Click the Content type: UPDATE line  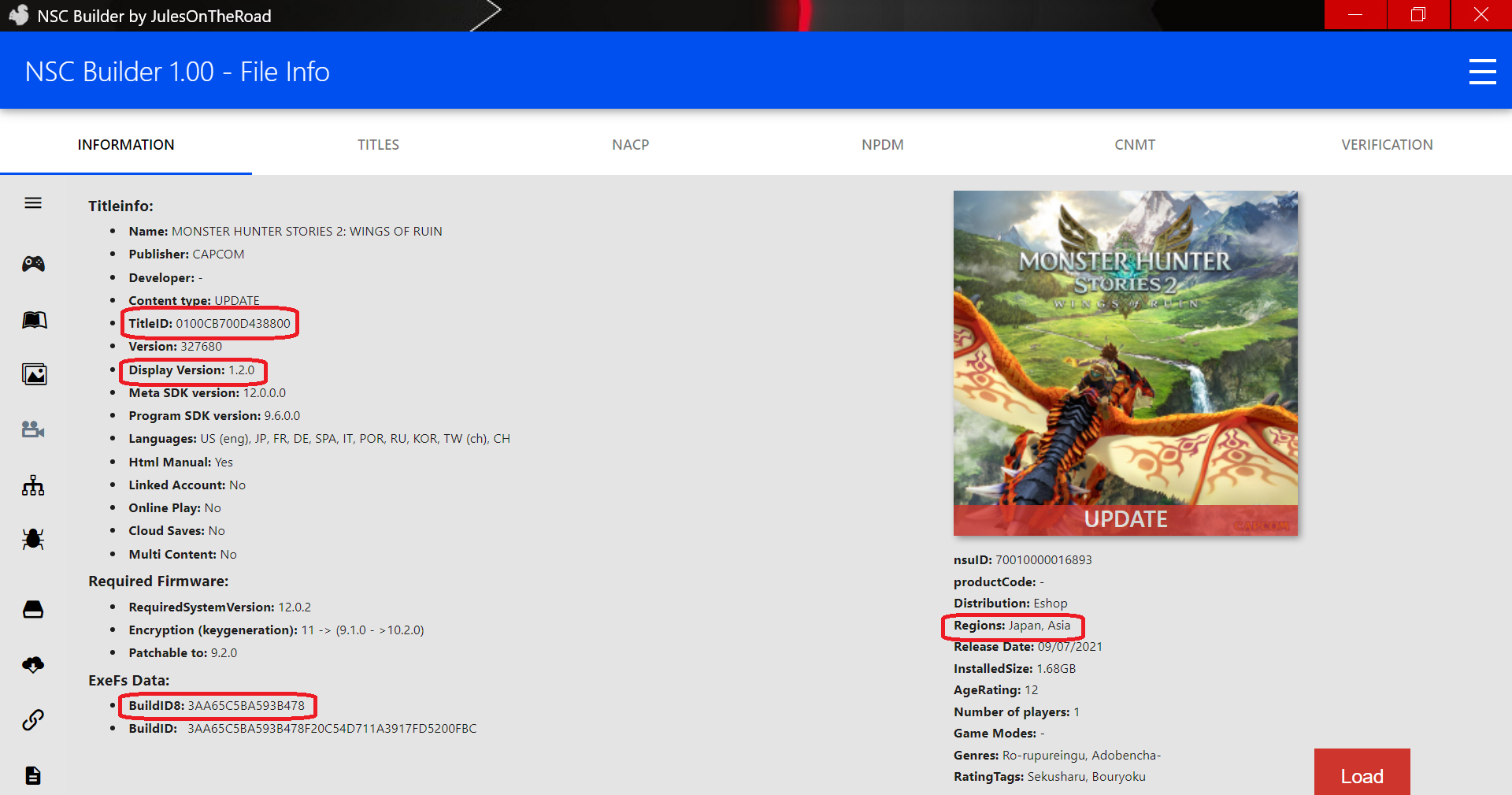point(194,300)
